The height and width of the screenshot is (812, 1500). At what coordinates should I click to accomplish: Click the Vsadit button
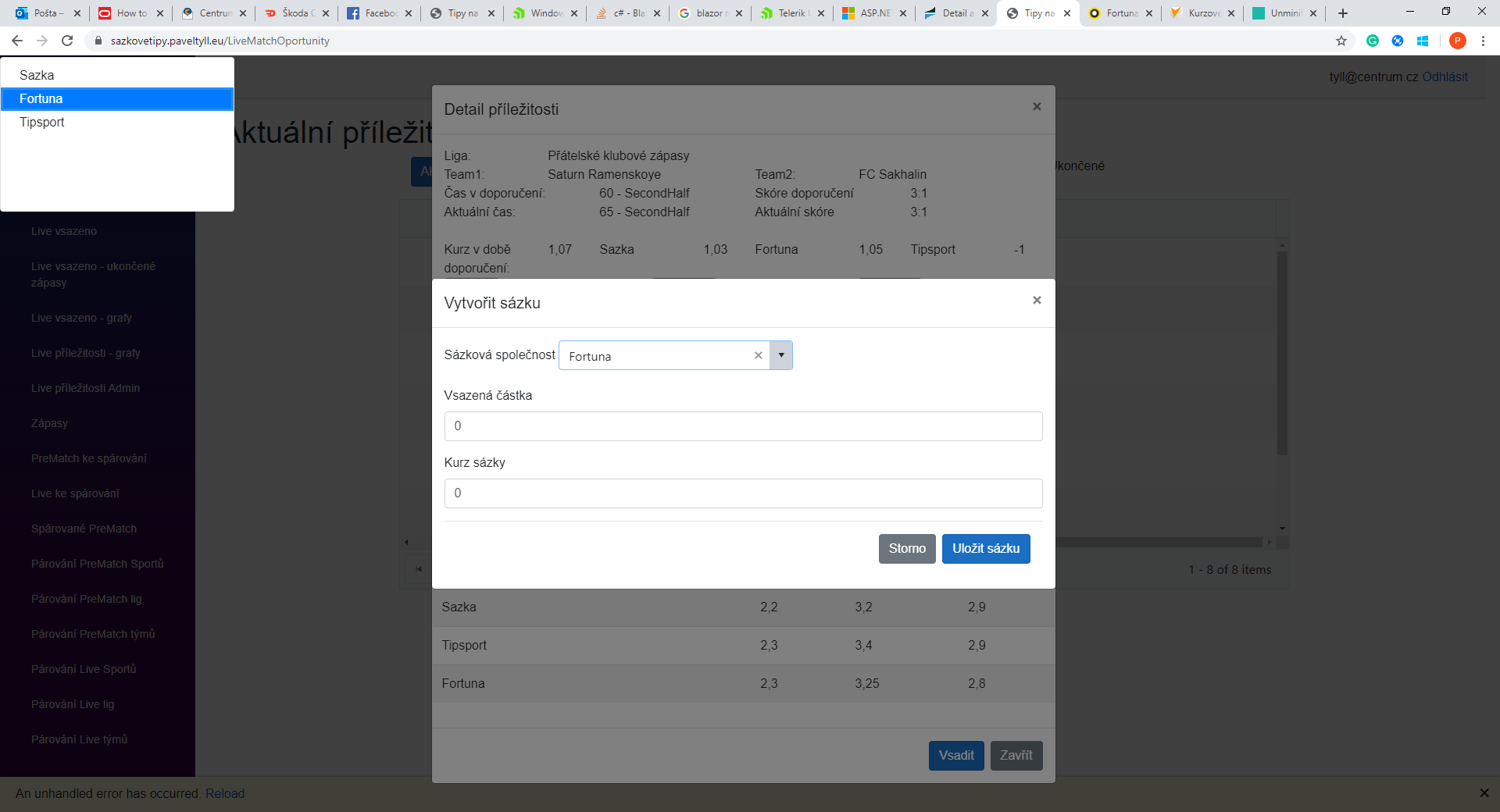point(956,756)
